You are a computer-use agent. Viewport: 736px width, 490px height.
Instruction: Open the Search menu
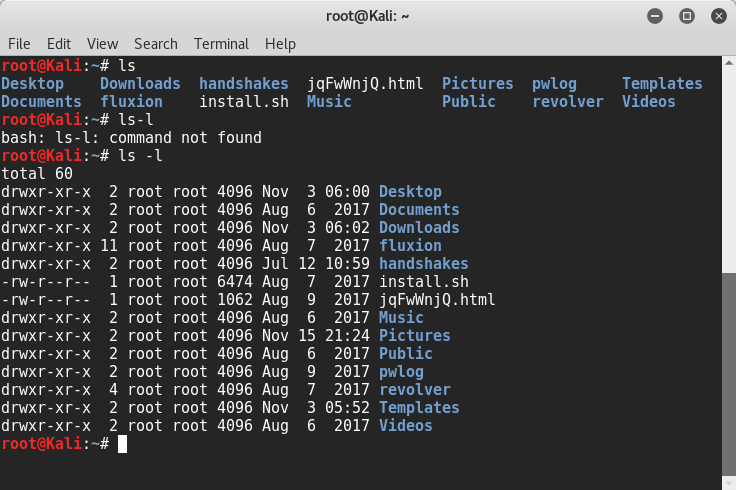155,44
